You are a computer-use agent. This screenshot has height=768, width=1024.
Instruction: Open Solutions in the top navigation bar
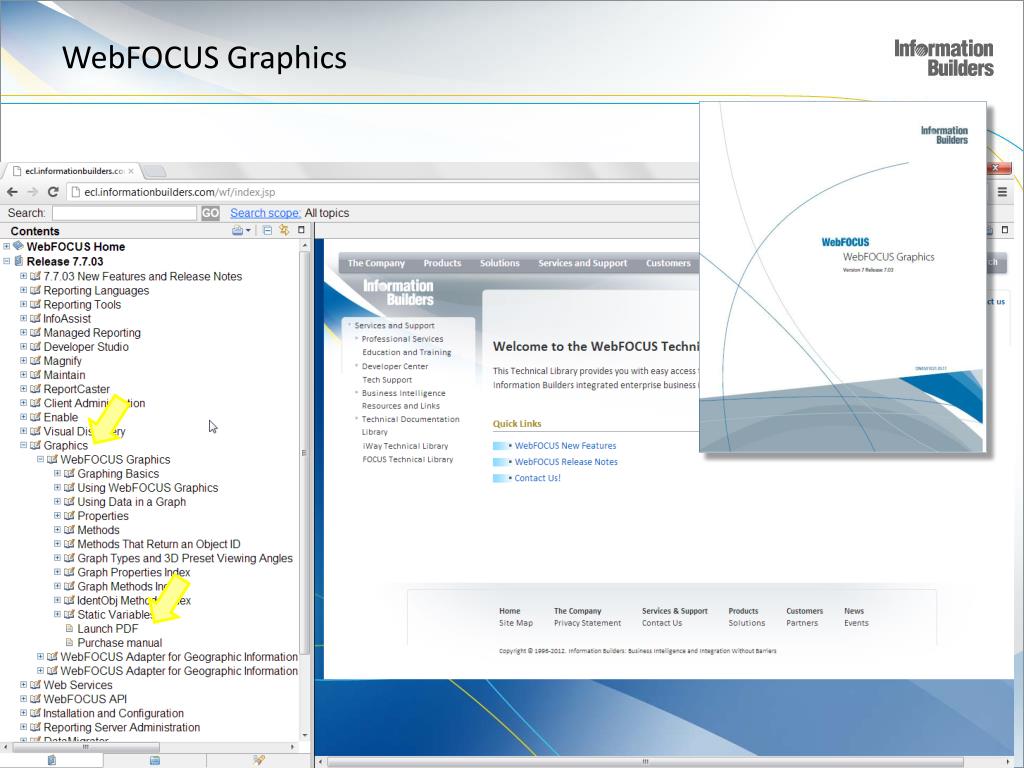[x=500, y=263]
